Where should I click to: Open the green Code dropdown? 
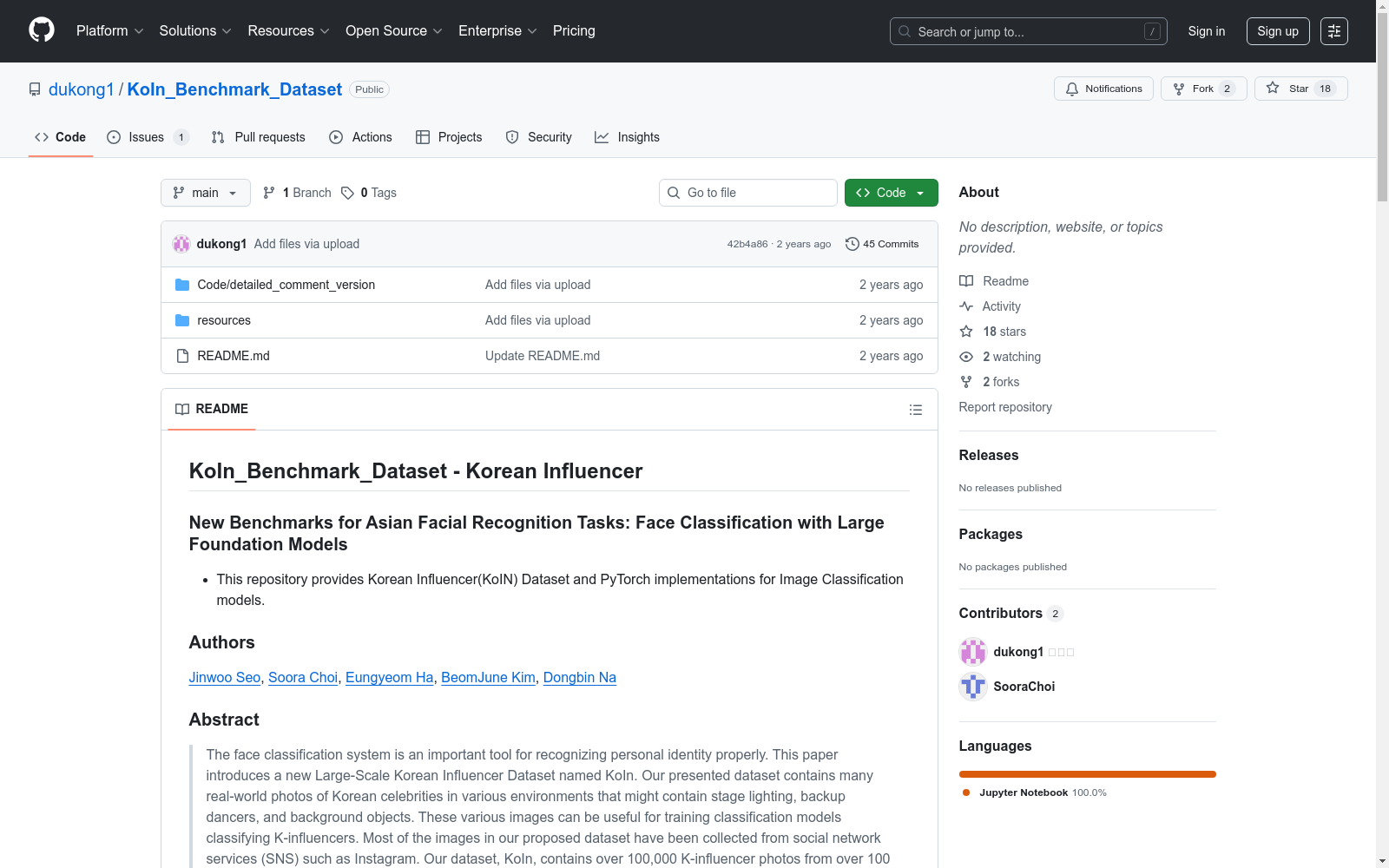pyautogui.click(x=891, y=193)
